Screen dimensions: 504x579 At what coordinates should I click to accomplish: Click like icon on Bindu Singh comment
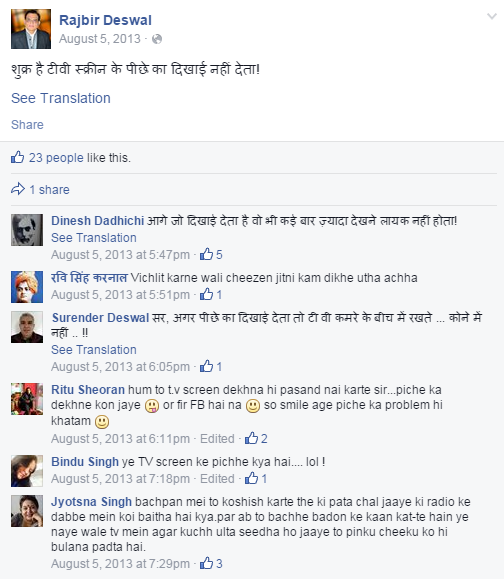point(251,478)
